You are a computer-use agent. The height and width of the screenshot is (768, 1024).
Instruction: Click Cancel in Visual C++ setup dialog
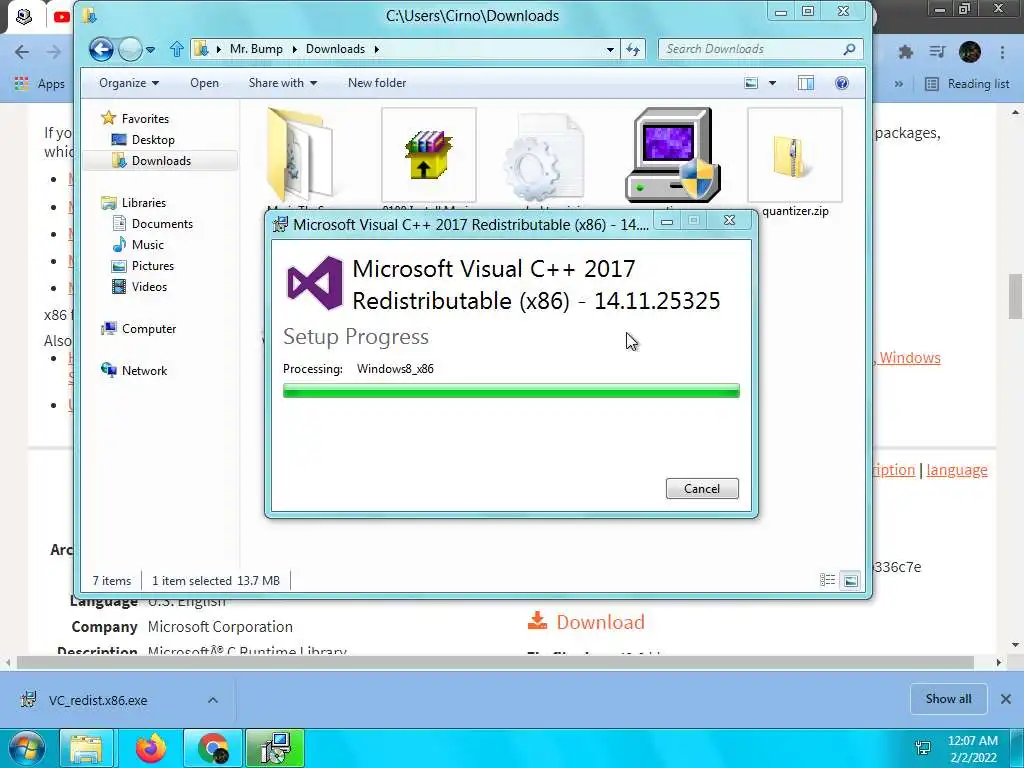(x=702, y=488)
